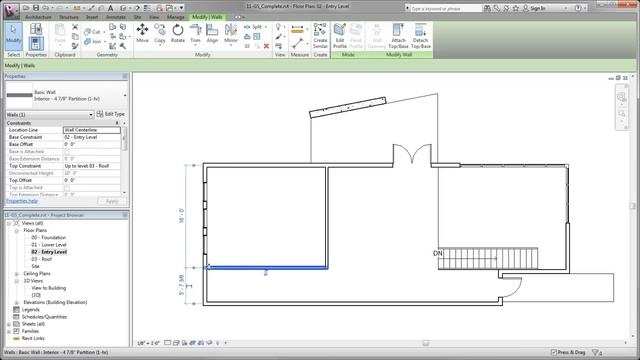Image resolution: width=640 pixels, height=360 pixels.
Task: Toggle the Properties palette ribbon button
Action: (36, 44)
